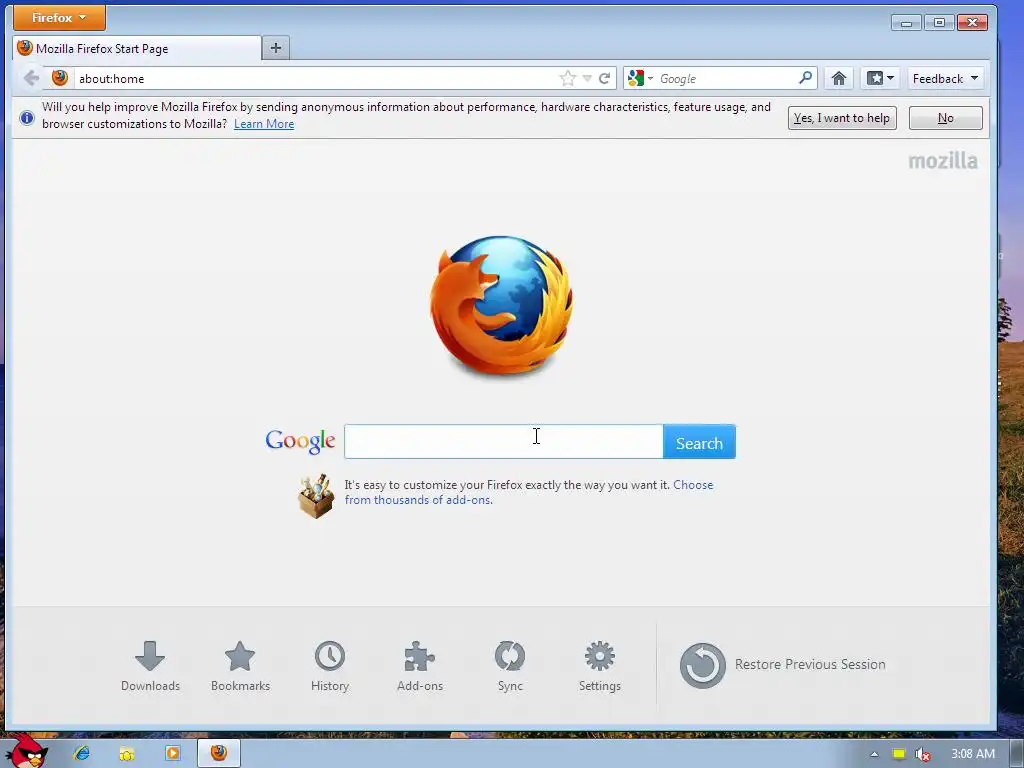Open the file explorer folder taskbar icon
Image resolution: width=1024 pixels, height=768 pixels.
[x=127, y=754]
